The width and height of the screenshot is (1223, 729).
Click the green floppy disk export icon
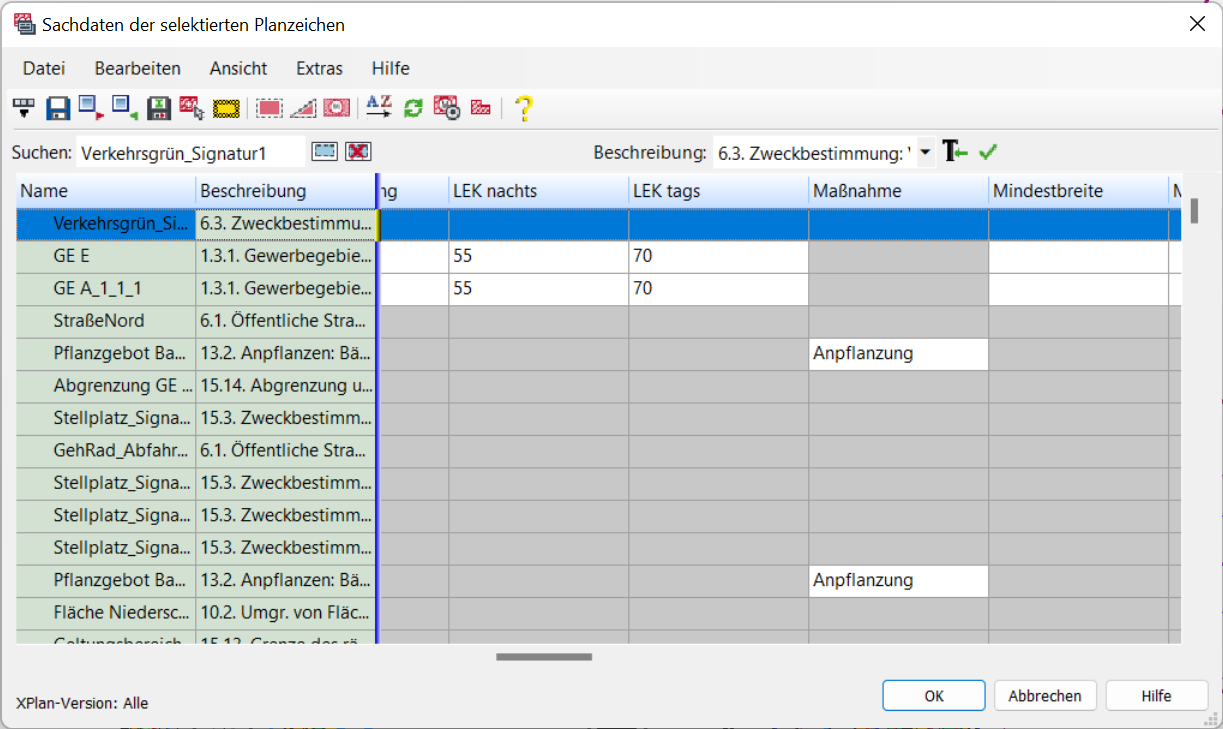(158, 108)
